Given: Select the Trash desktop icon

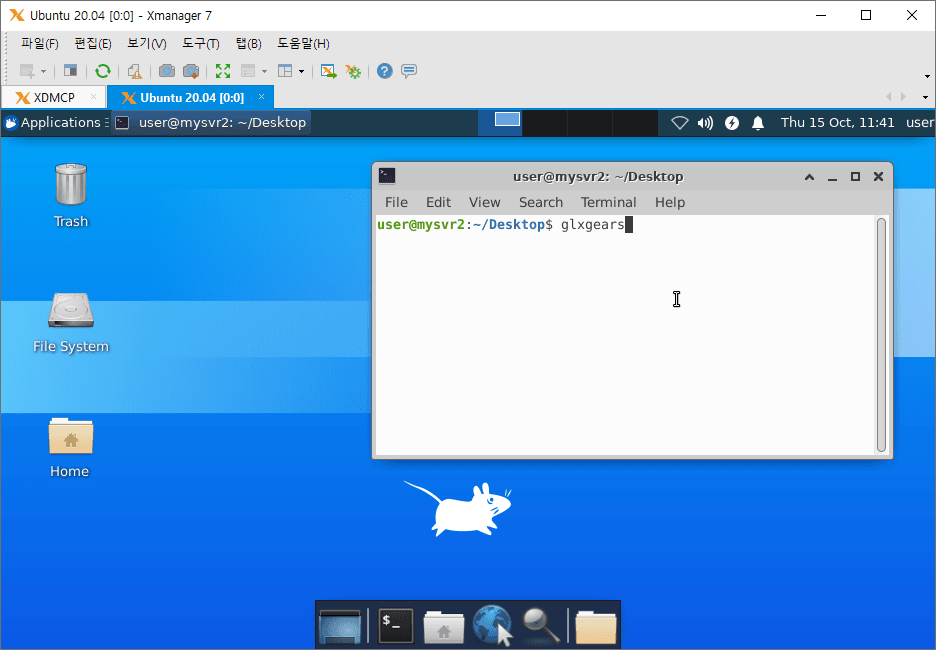Looking at the screenshot, I should point(71,196).
